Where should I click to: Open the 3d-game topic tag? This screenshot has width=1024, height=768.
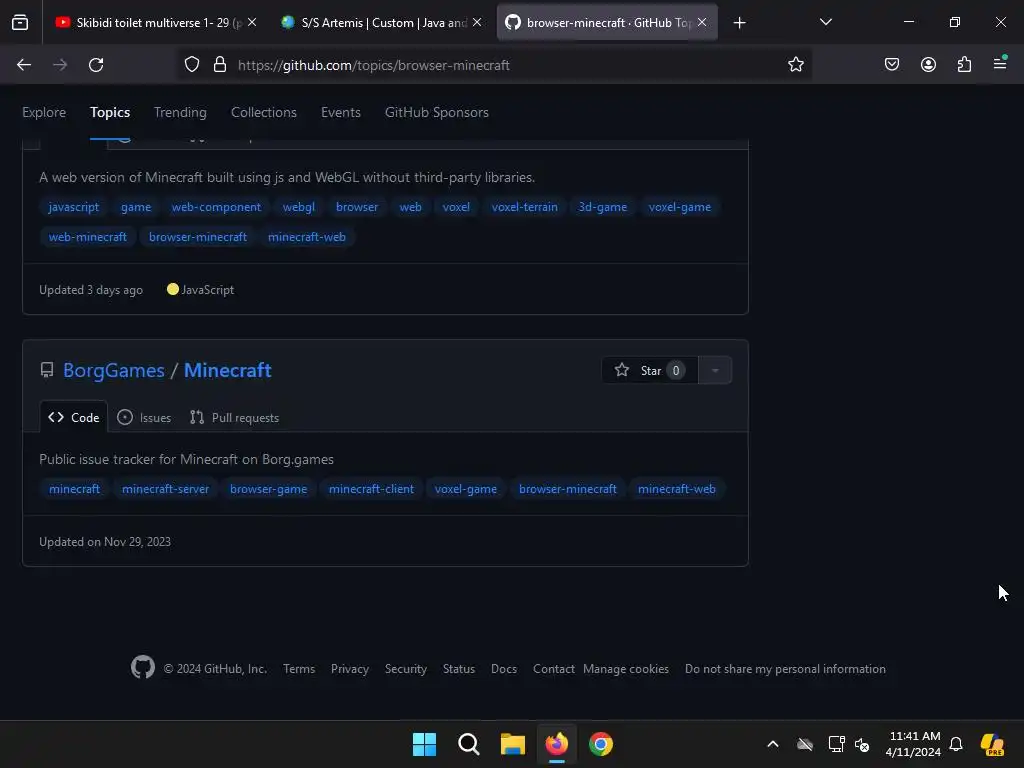click(x=603, y=207)
